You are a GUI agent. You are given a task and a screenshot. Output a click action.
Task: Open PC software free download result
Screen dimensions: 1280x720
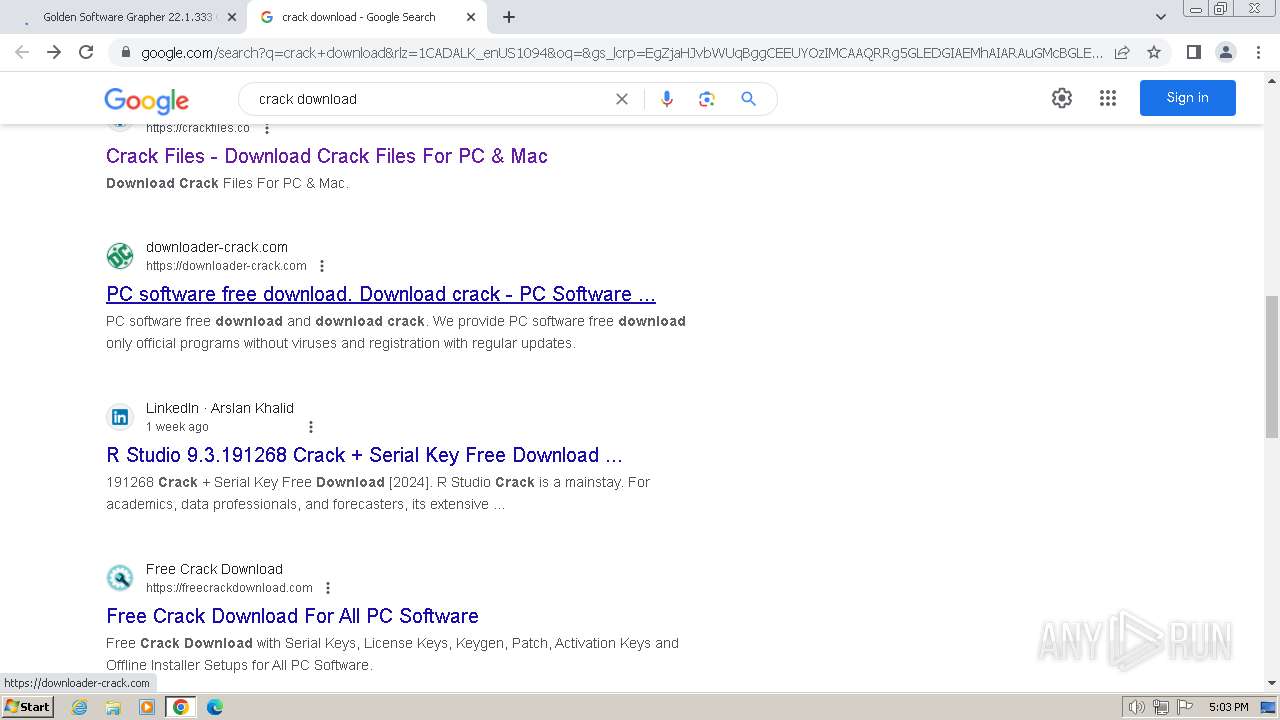381,294
